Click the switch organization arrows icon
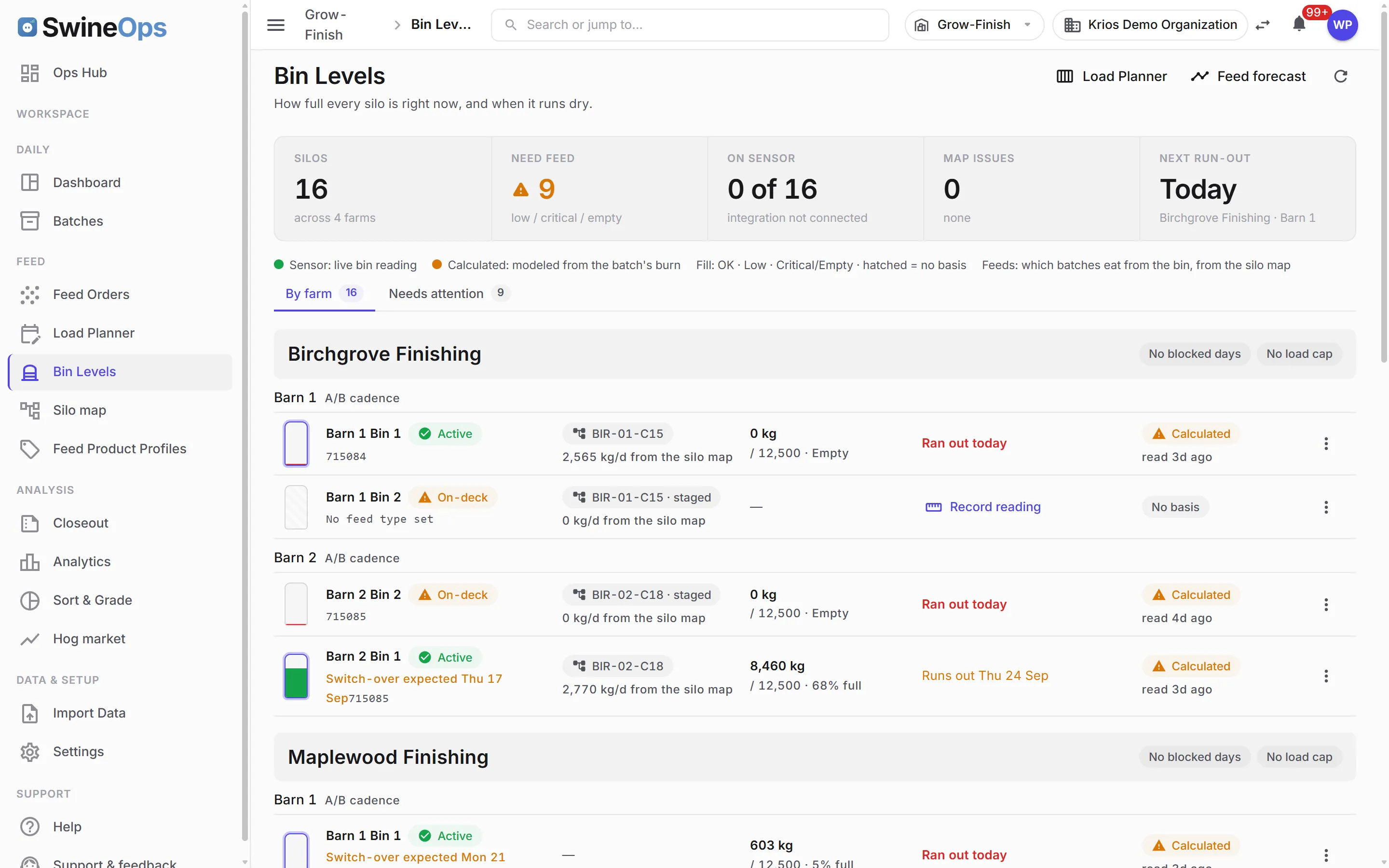This screenshot has width=1389, height=868. pos(1263,25)
